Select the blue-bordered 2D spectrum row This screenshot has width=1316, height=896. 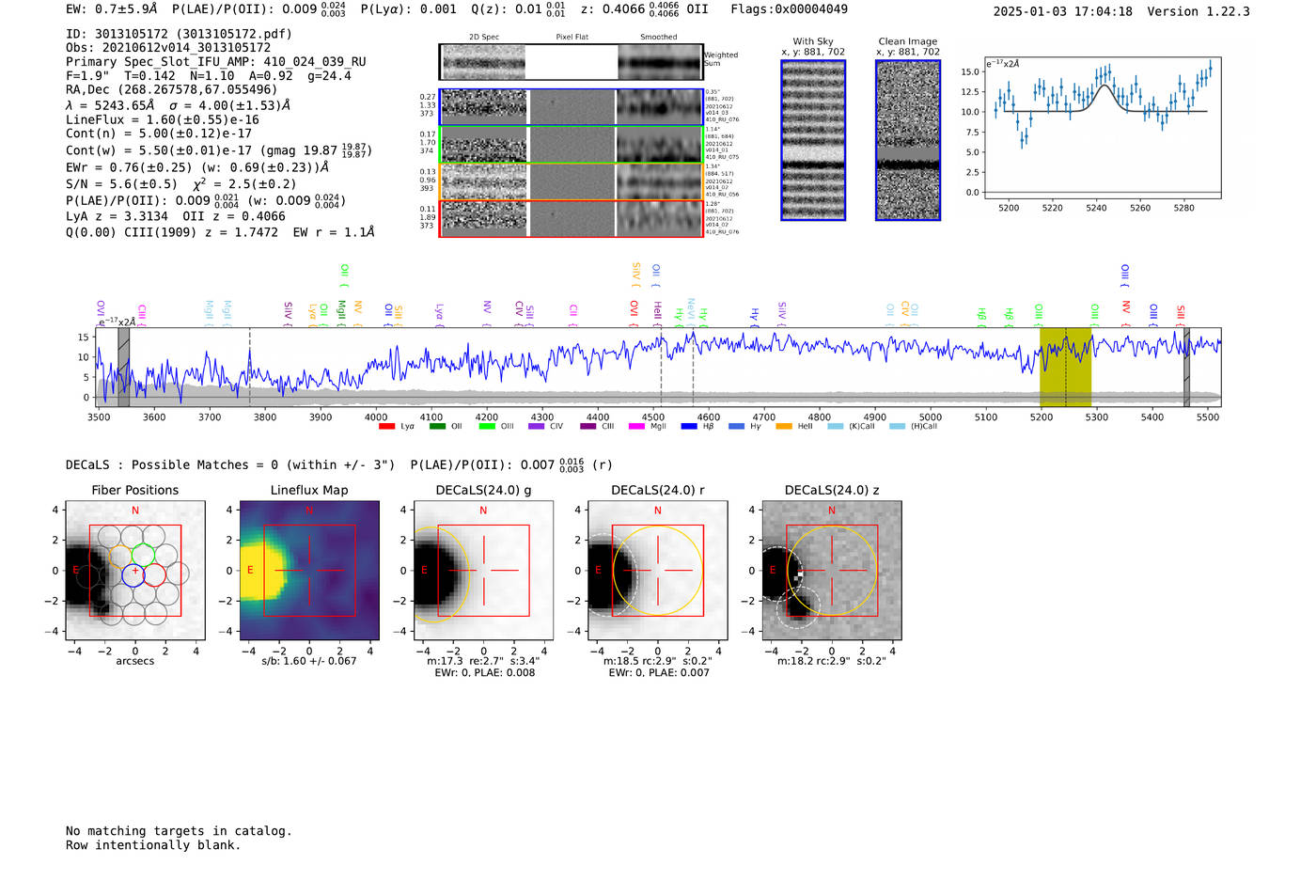(x=572, y=107)
